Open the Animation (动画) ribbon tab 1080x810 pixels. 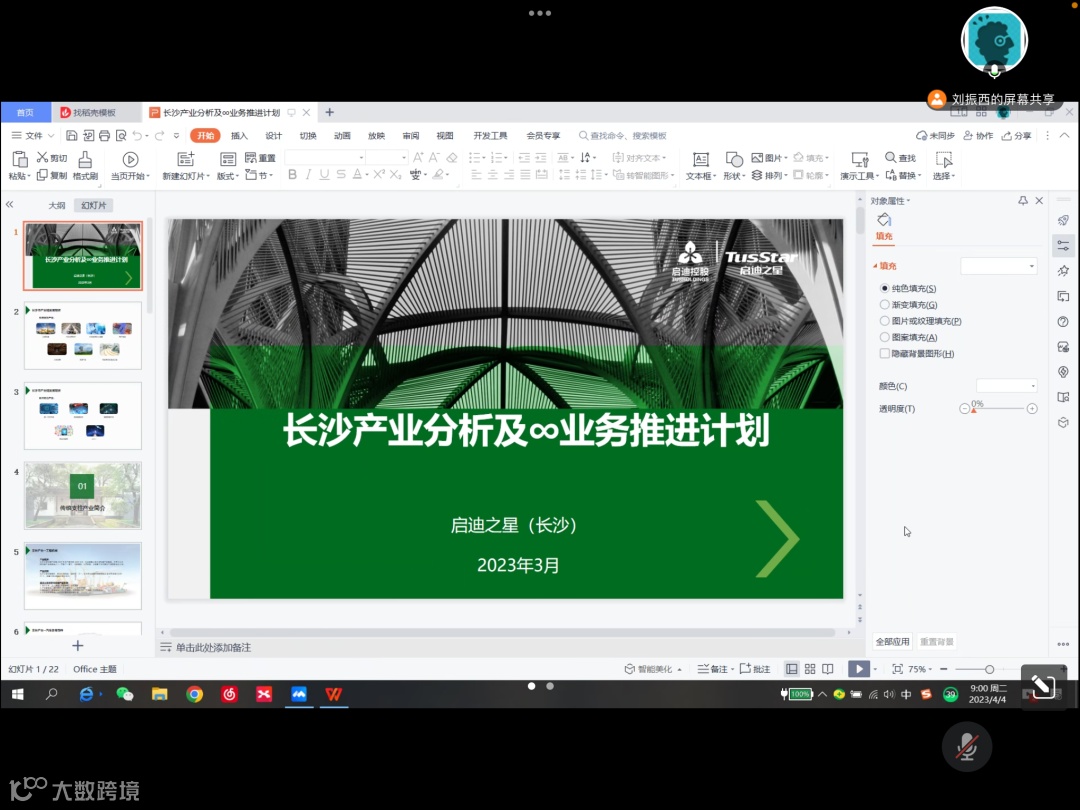click(x=342, y=136)
